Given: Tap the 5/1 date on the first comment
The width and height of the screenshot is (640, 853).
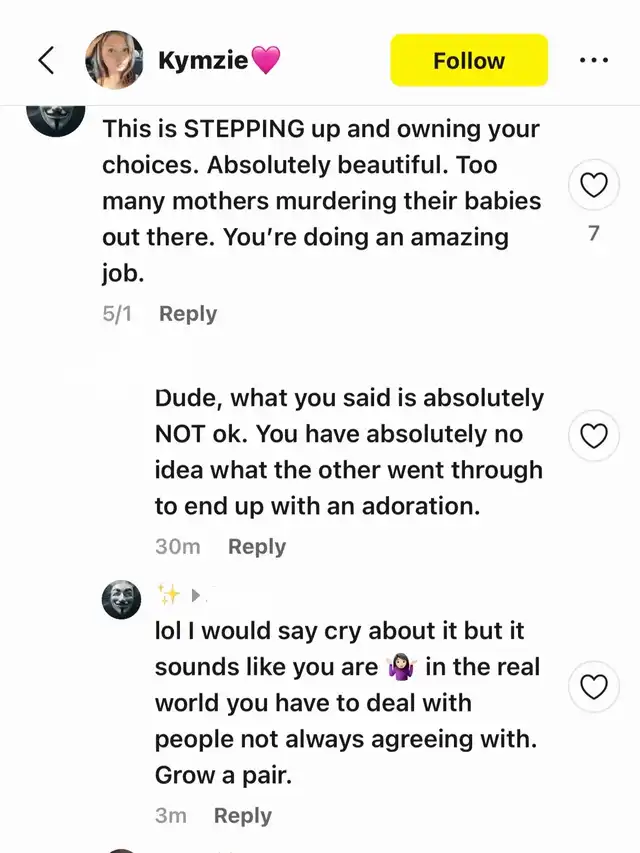Looking at the screenshot, I should [117, 313].
